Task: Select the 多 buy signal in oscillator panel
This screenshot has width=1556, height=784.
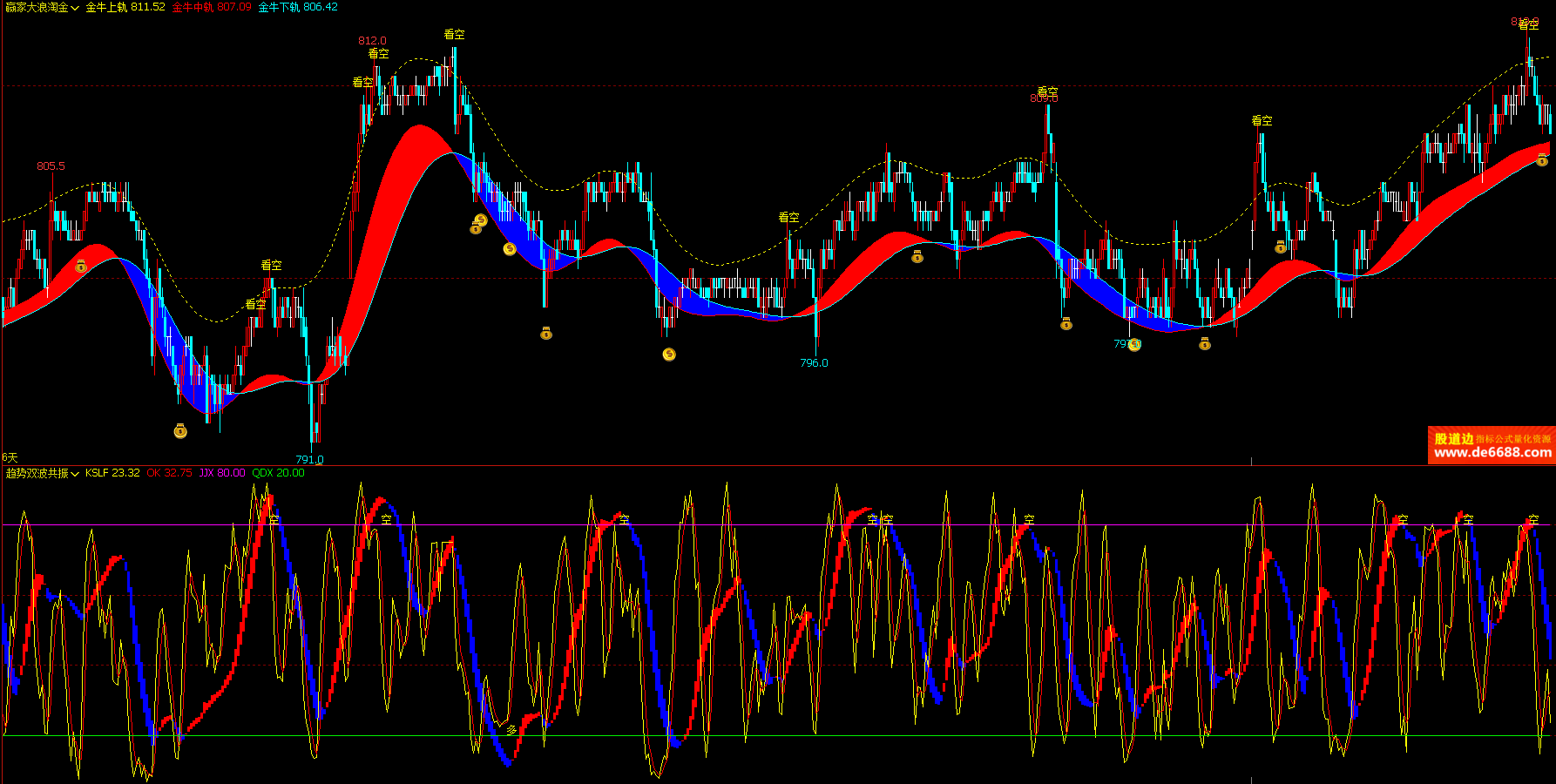Action: 511,730
